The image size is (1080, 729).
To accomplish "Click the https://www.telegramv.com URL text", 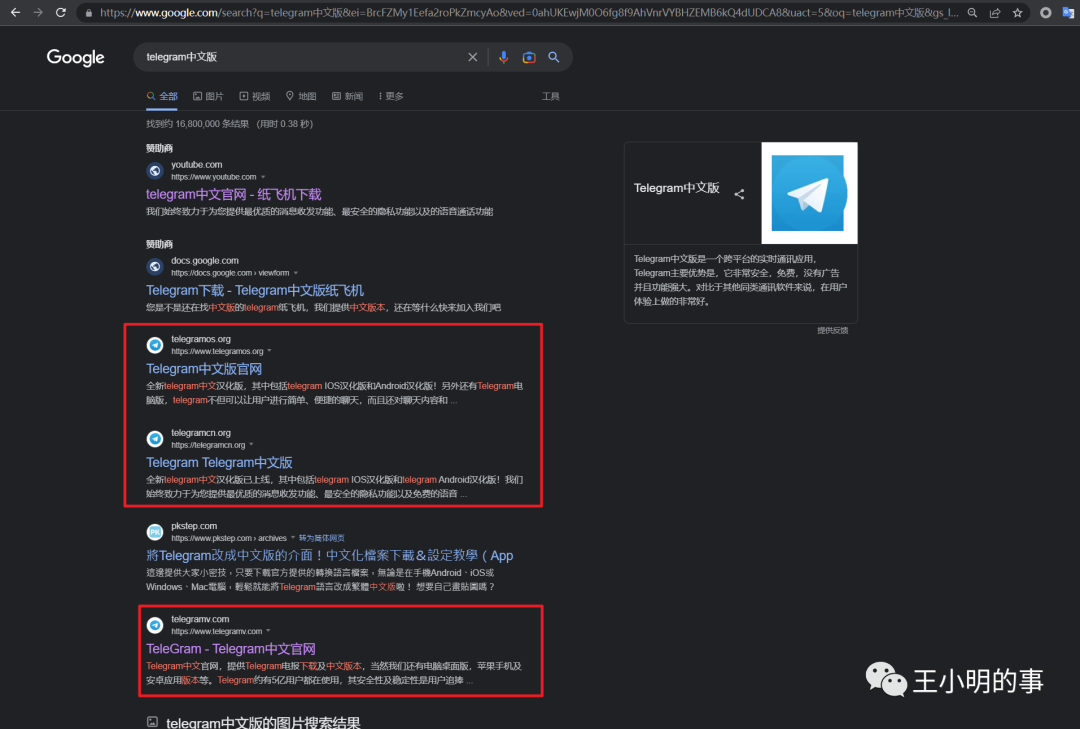I will [216, 631].
